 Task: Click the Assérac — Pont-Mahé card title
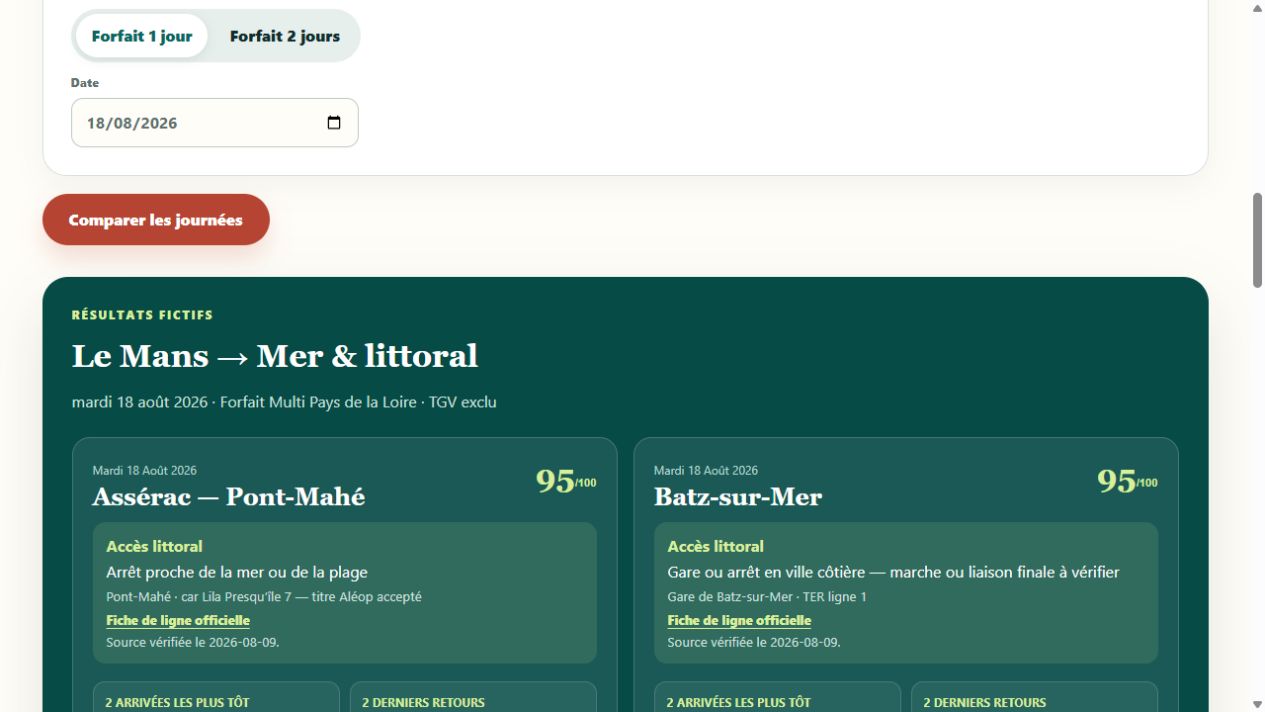click(x=229, y=496)
